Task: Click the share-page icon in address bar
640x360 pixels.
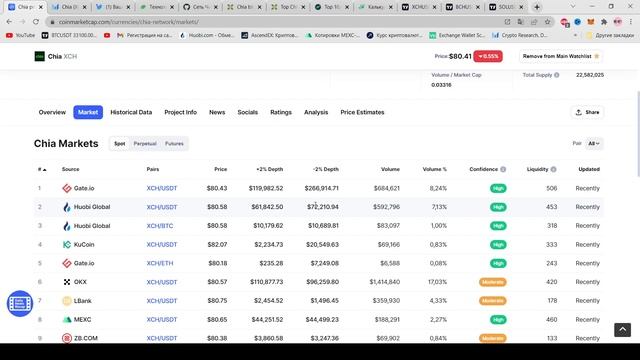Action: pyautogui.click(x=534, y=22)
